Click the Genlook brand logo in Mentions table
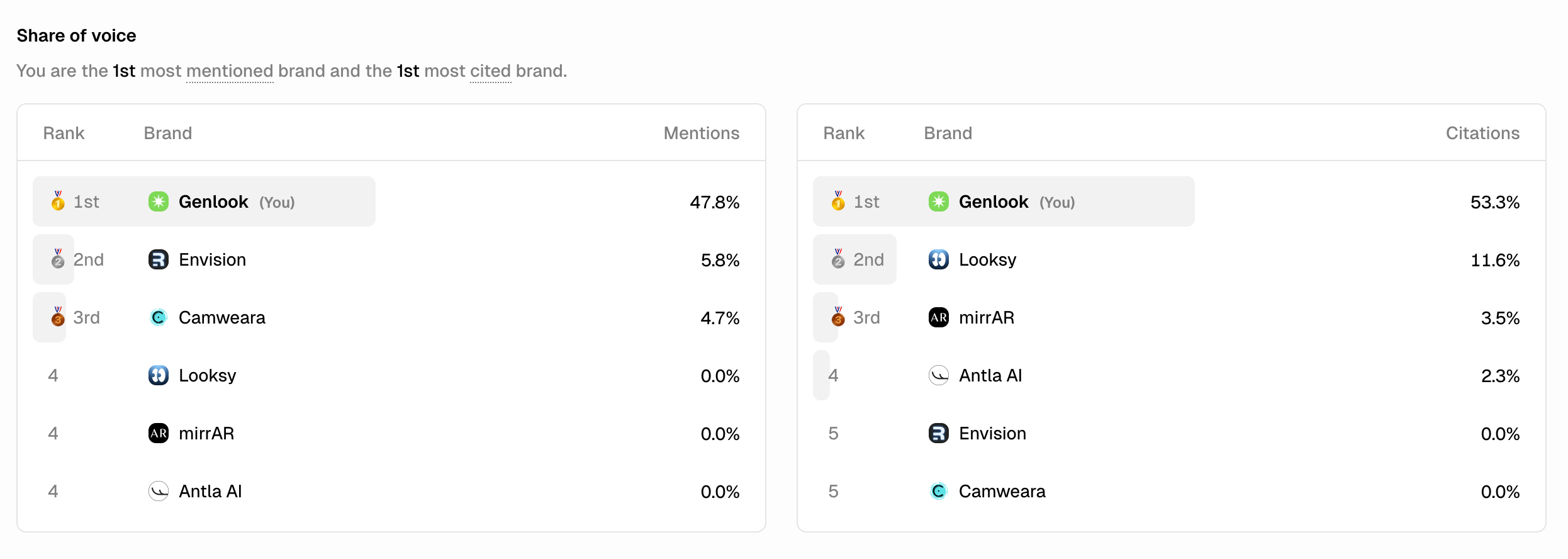This screenshot has width=1568, height=559. pos(159,201)
